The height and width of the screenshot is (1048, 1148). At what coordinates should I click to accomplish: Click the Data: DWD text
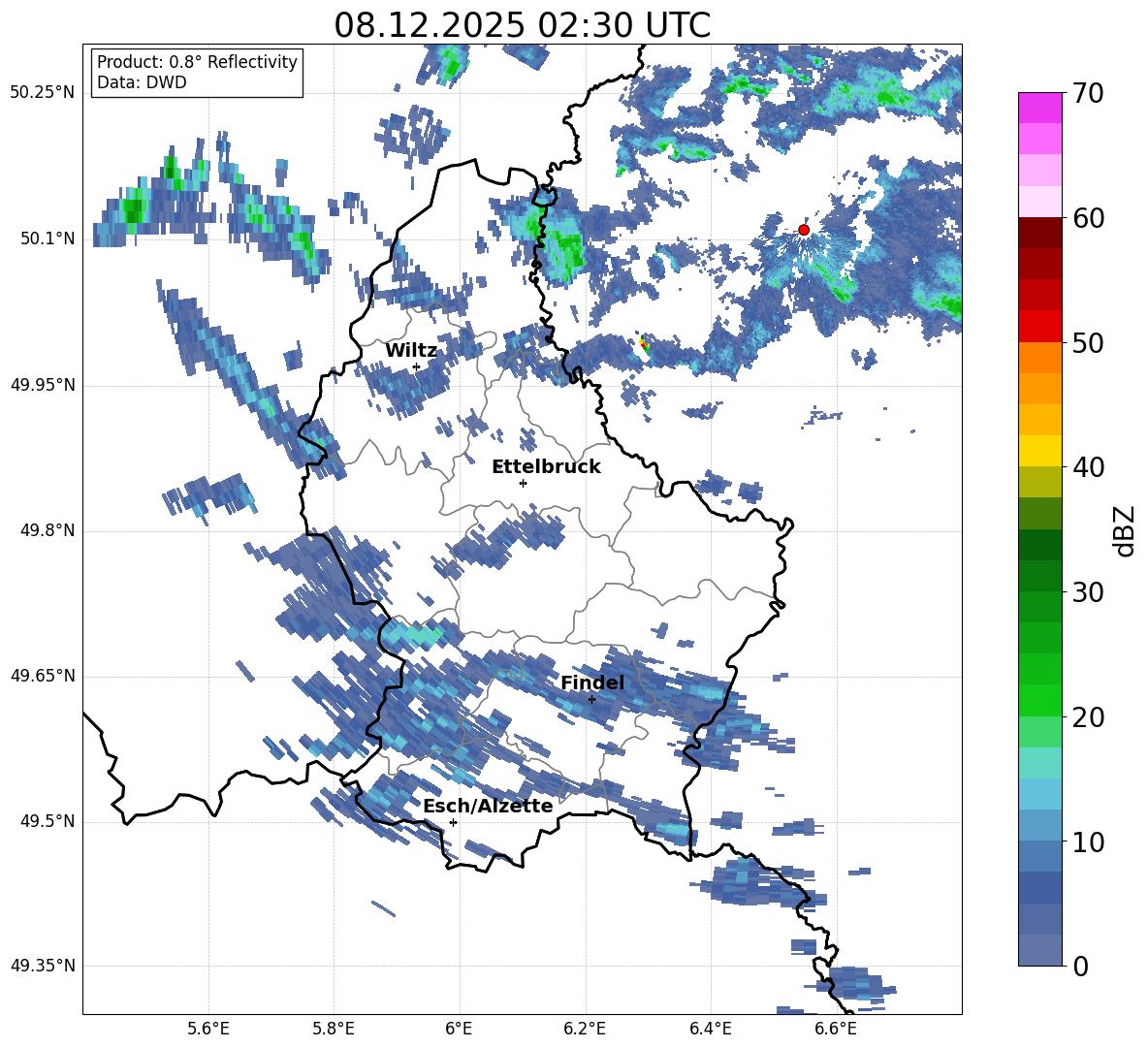(142, 82)
